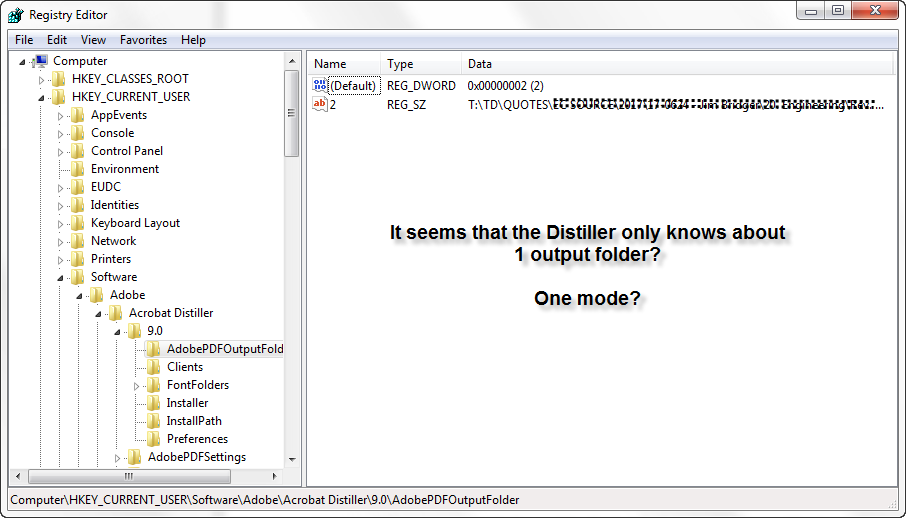Screen dimensions: 906x518
Task: Click the Registry Editor title bar icon
Action: (16, 14)
